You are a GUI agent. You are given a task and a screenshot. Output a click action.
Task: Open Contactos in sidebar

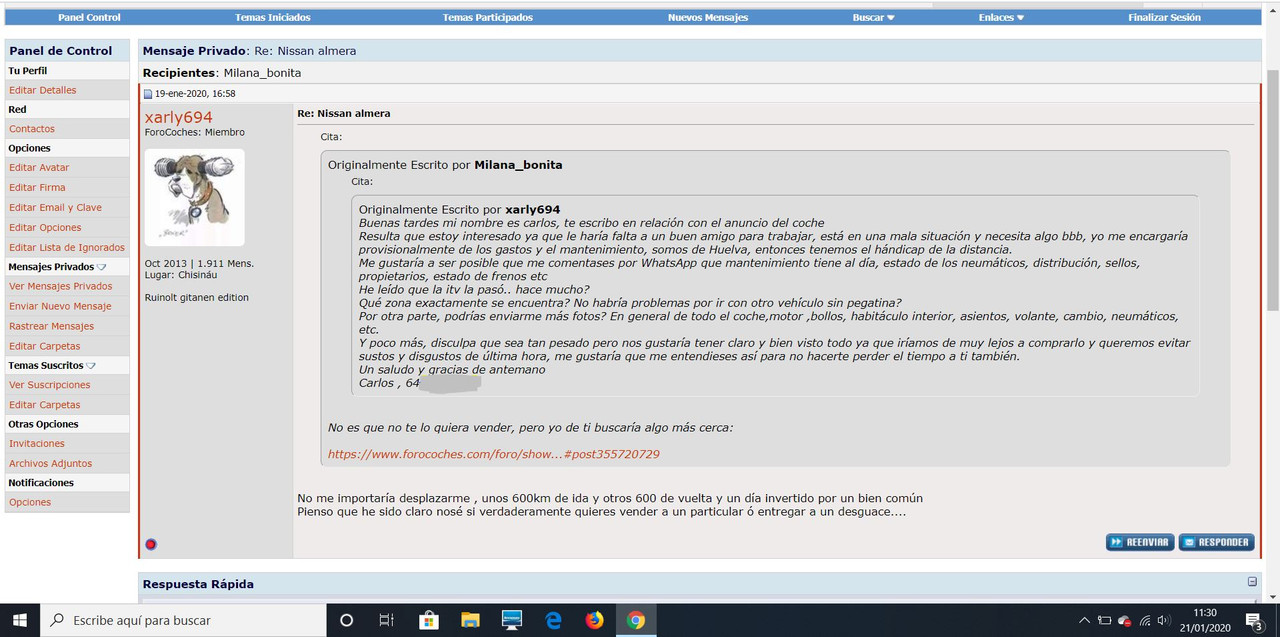pyautogui.click(x=32, y=129)
